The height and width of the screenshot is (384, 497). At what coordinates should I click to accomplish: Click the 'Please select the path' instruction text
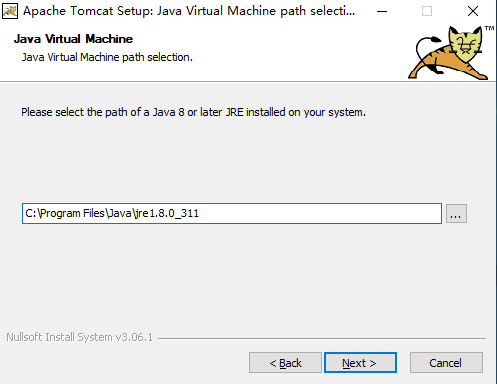[75, 112]
